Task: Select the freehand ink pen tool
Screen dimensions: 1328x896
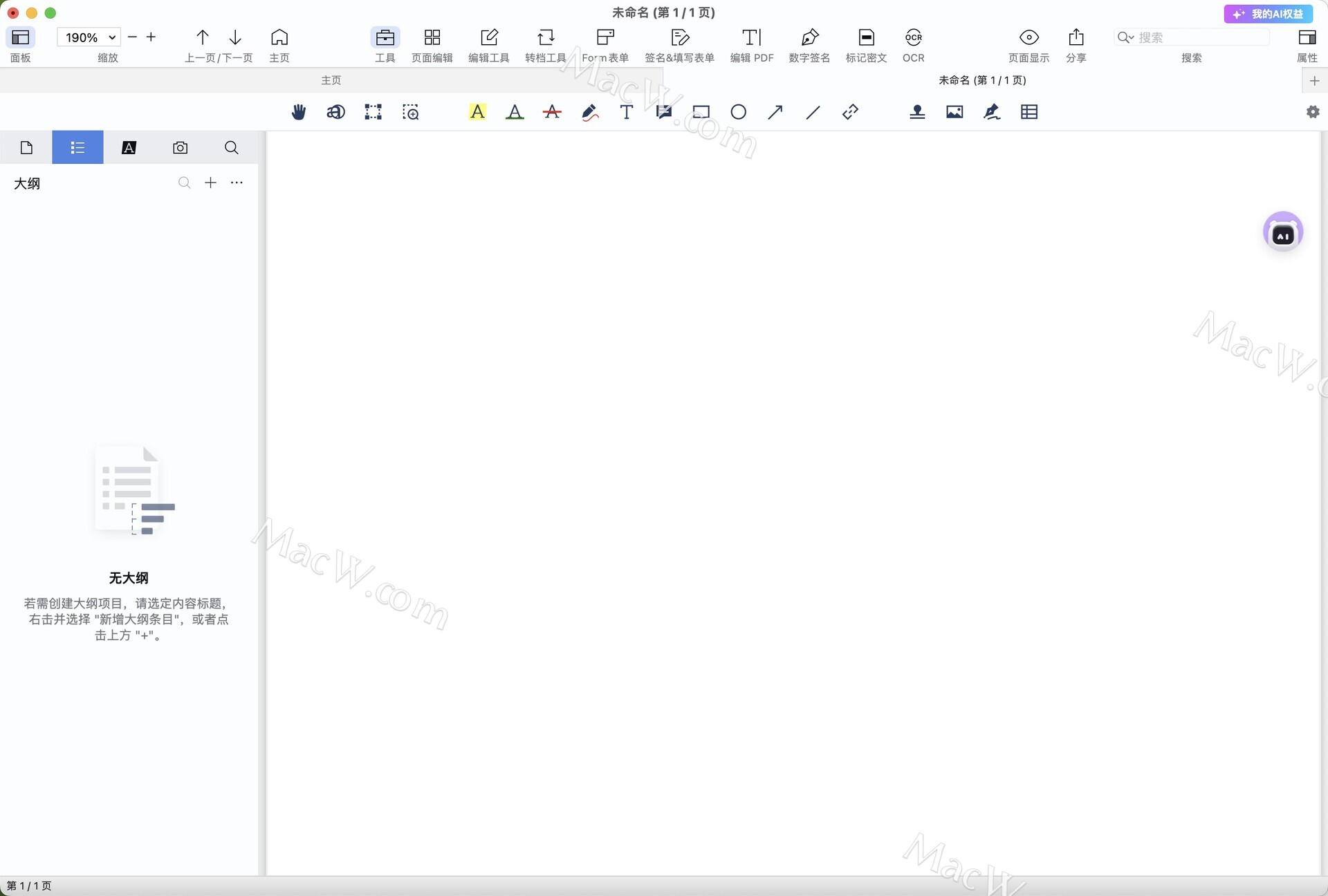Action: click(589, 112)
